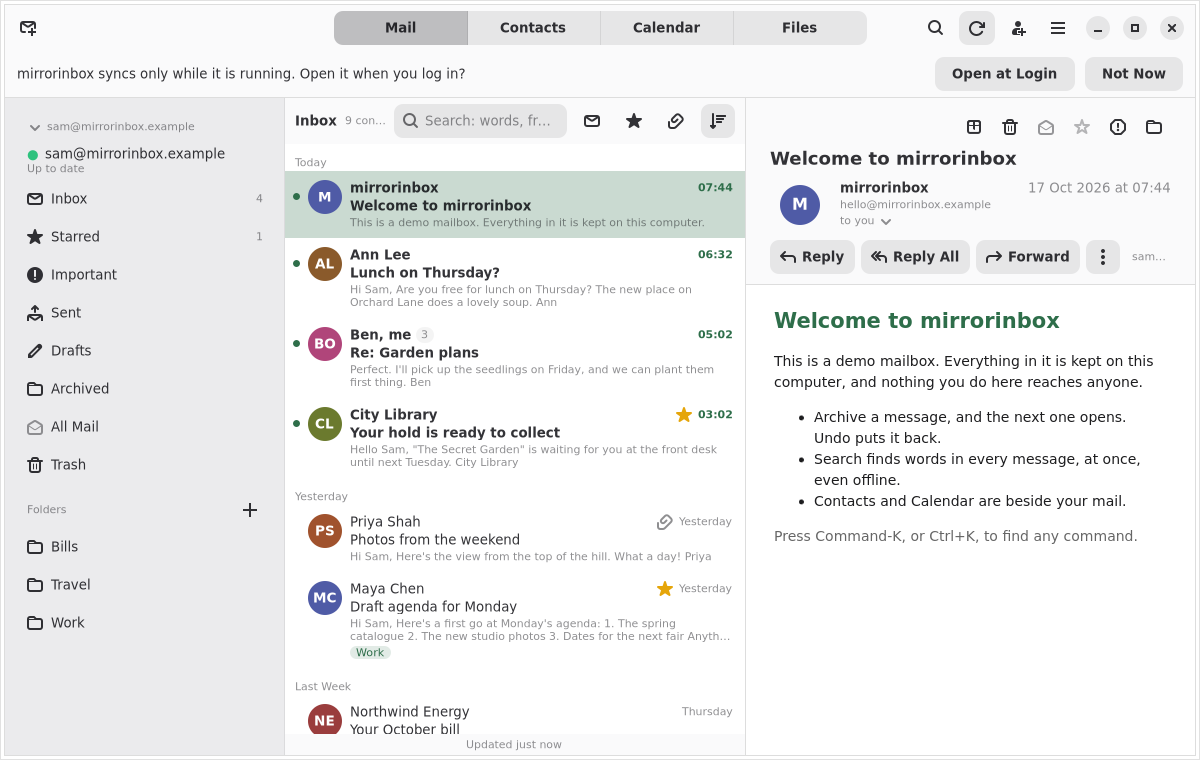Open the Inbox folder in sidebar
The image size is (1200, 760).
click(145, 199)
